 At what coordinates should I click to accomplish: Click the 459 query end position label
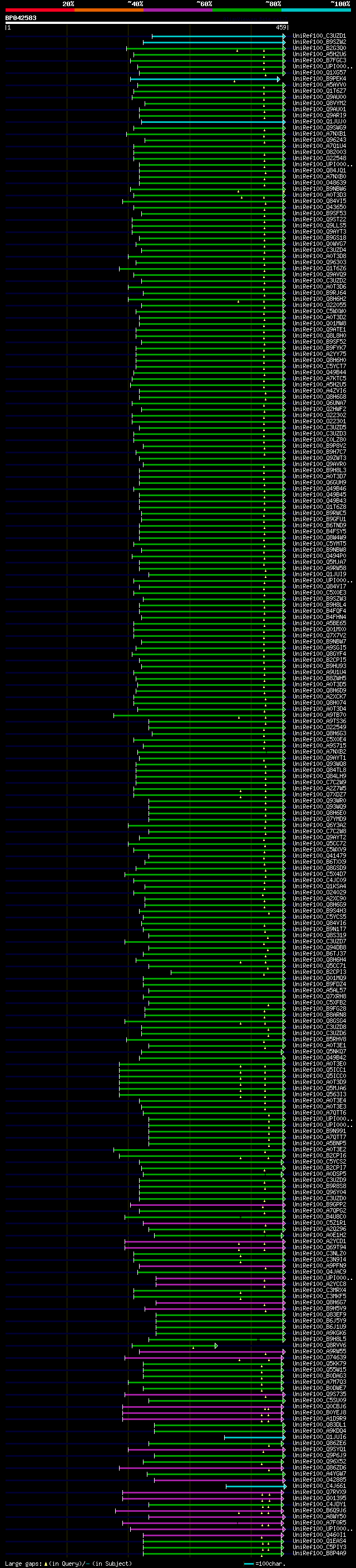pos(280,27)
